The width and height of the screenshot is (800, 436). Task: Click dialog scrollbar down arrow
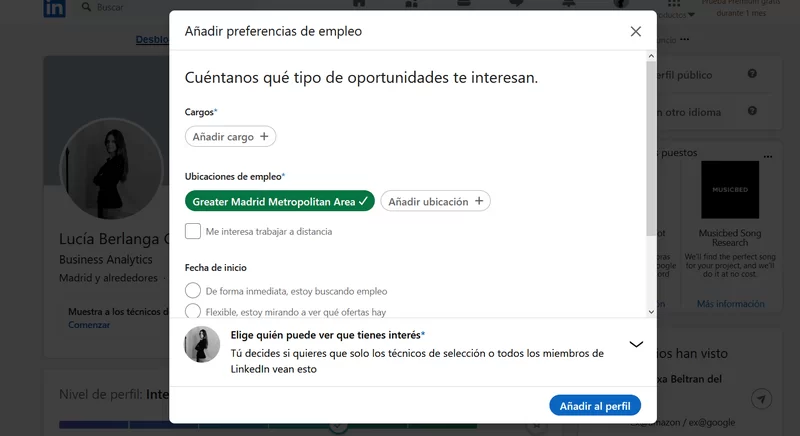click(x=651, y=312)
